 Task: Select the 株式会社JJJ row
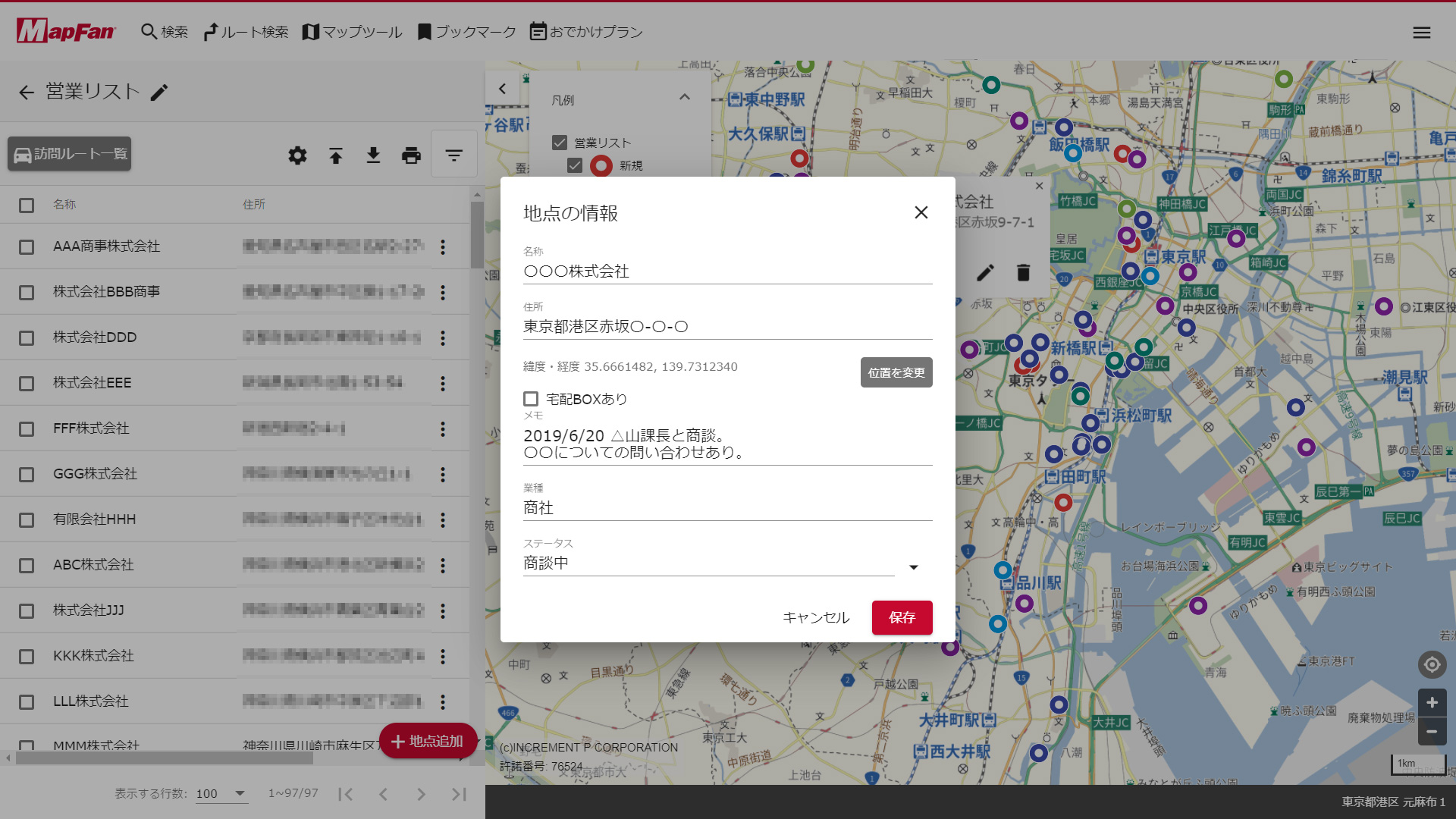(235, 610)
